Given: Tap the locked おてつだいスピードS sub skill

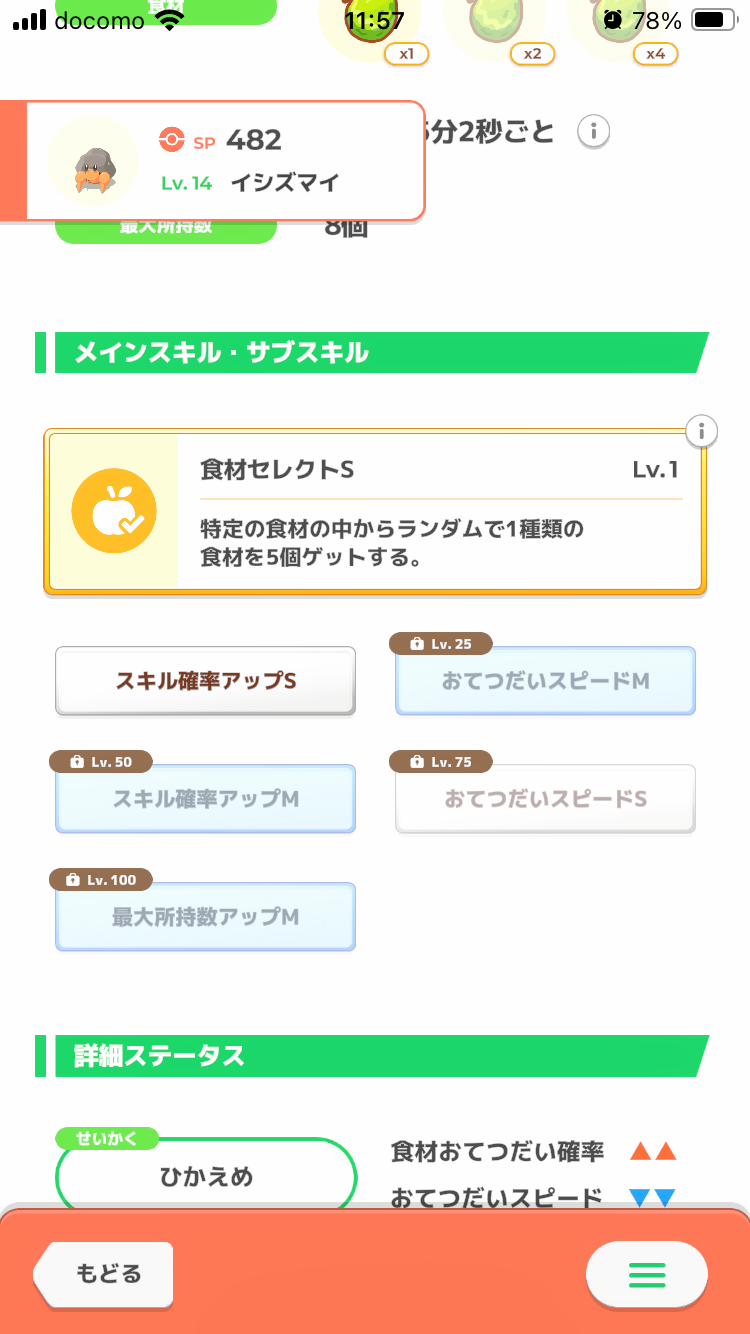Looking at the screenshot, I should (x=545, y=799).
